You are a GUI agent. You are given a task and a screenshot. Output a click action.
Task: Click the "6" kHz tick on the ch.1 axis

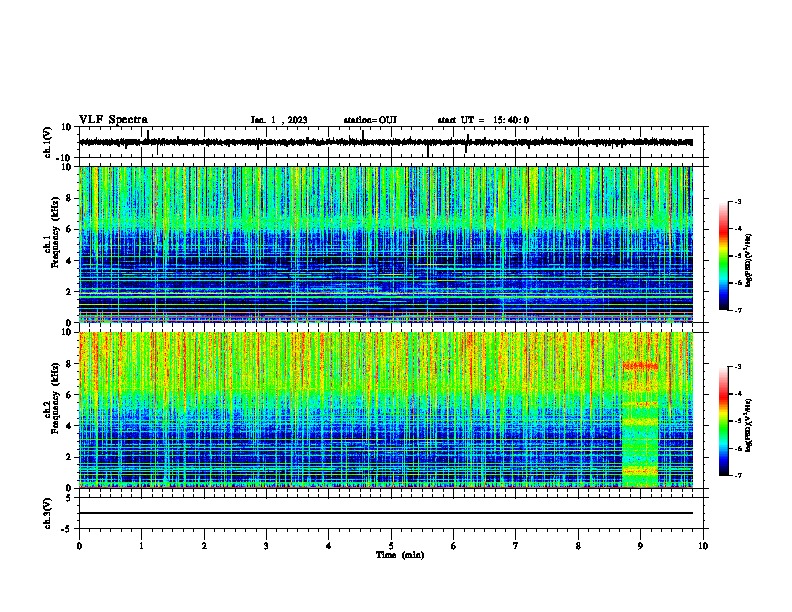tap(70, 229)
